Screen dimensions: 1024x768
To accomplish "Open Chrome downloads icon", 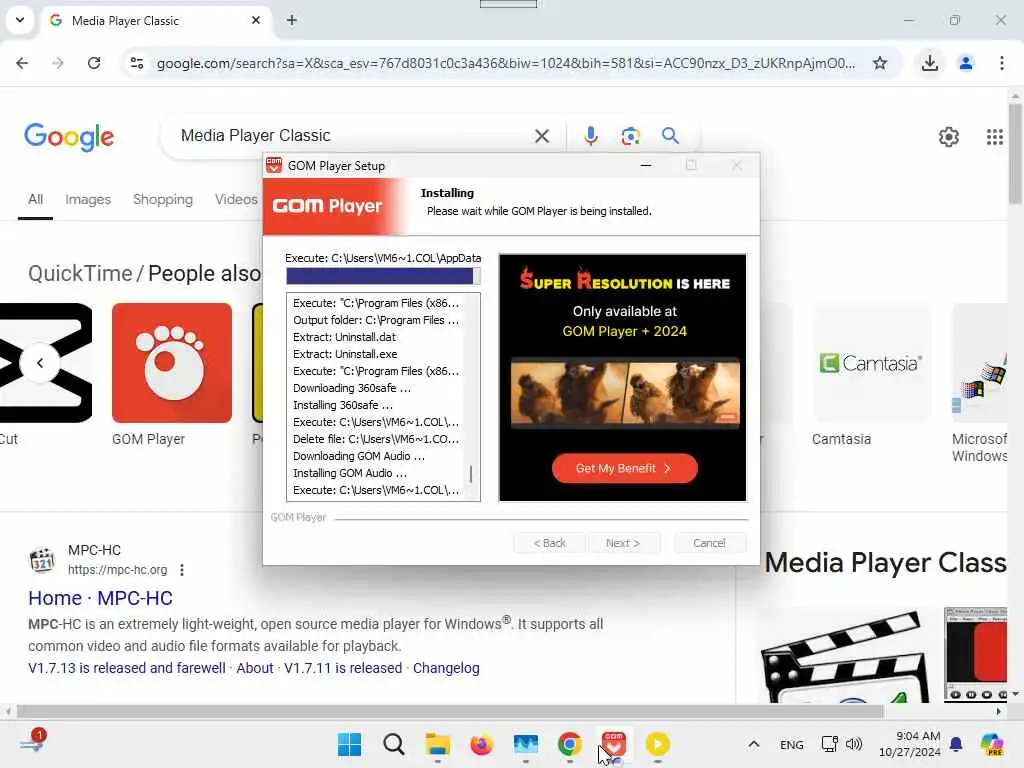I will pyautogui.click(x=930, y=63).
